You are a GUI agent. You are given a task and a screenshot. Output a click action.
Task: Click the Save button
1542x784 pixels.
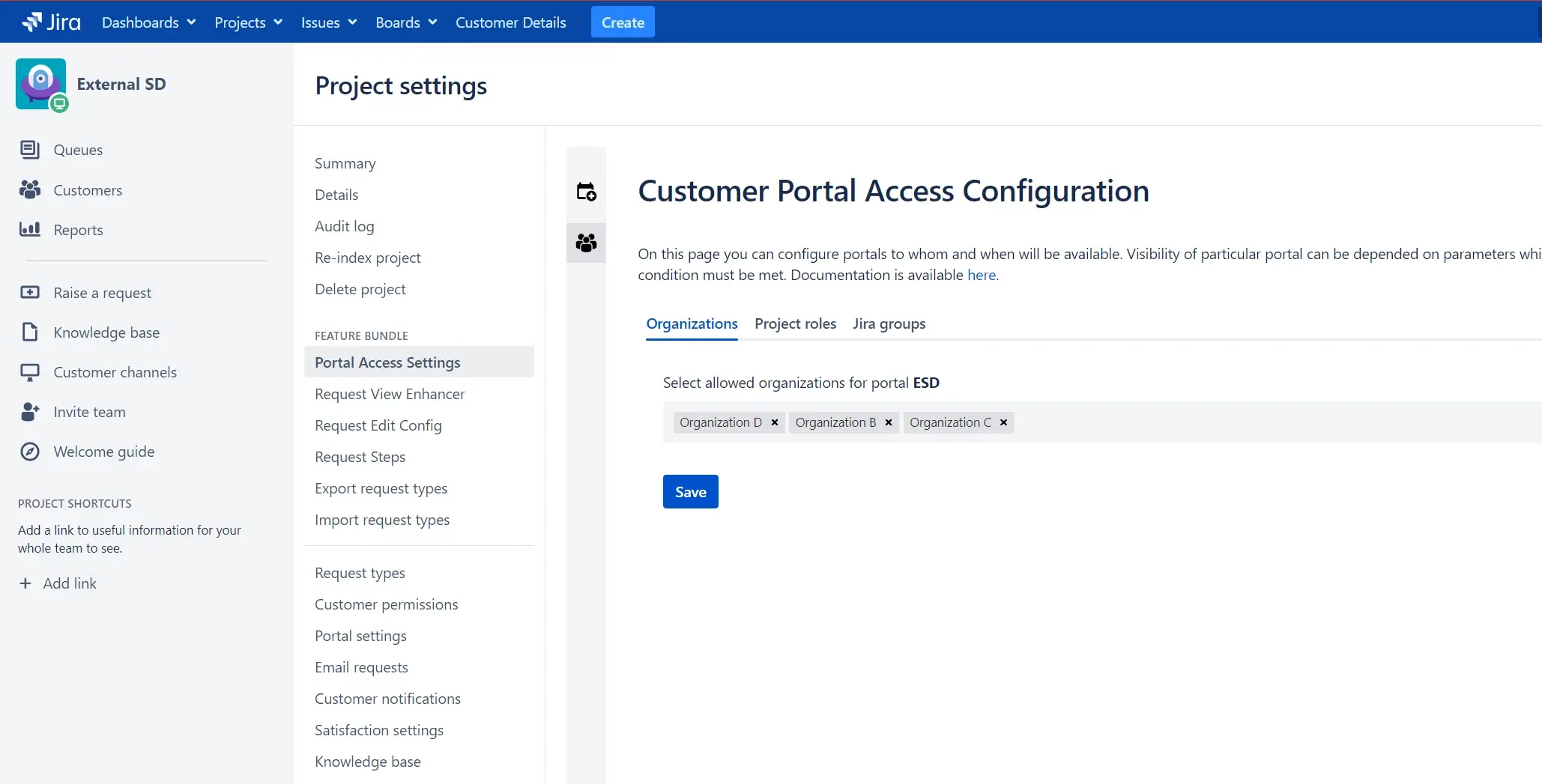click(690, 491)
